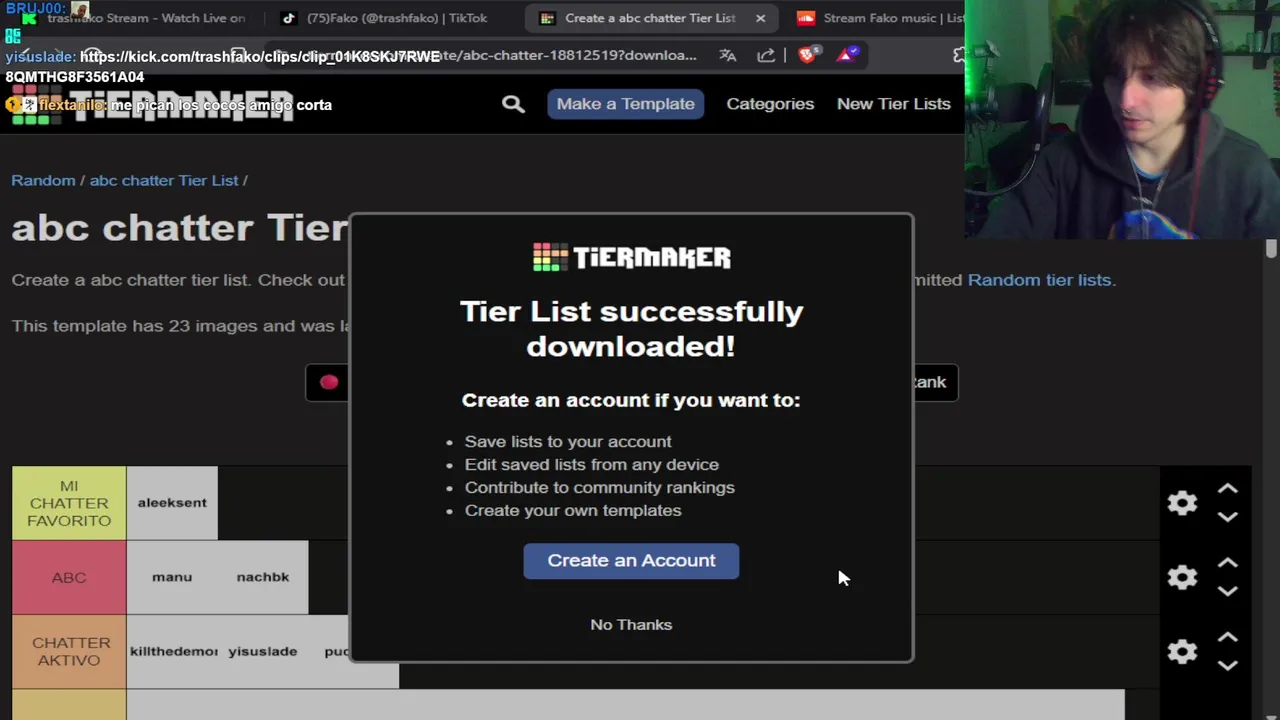Close the Create a abc chatter tab
Screen dimensions: 1280x720
click(760, 18)
